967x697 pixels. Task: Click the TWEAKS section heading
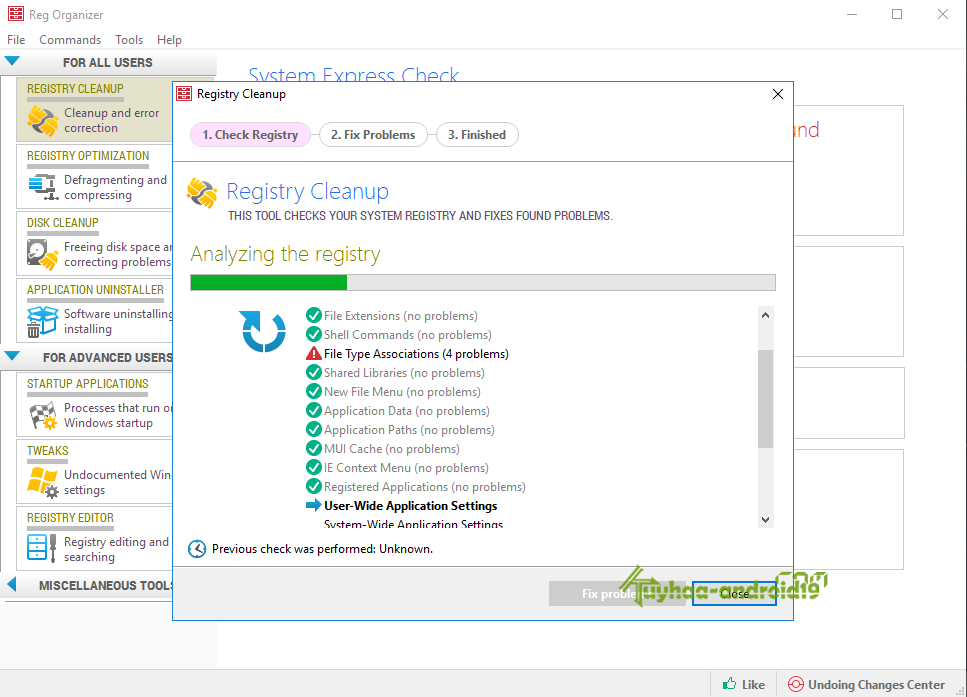tap(47, 450)
